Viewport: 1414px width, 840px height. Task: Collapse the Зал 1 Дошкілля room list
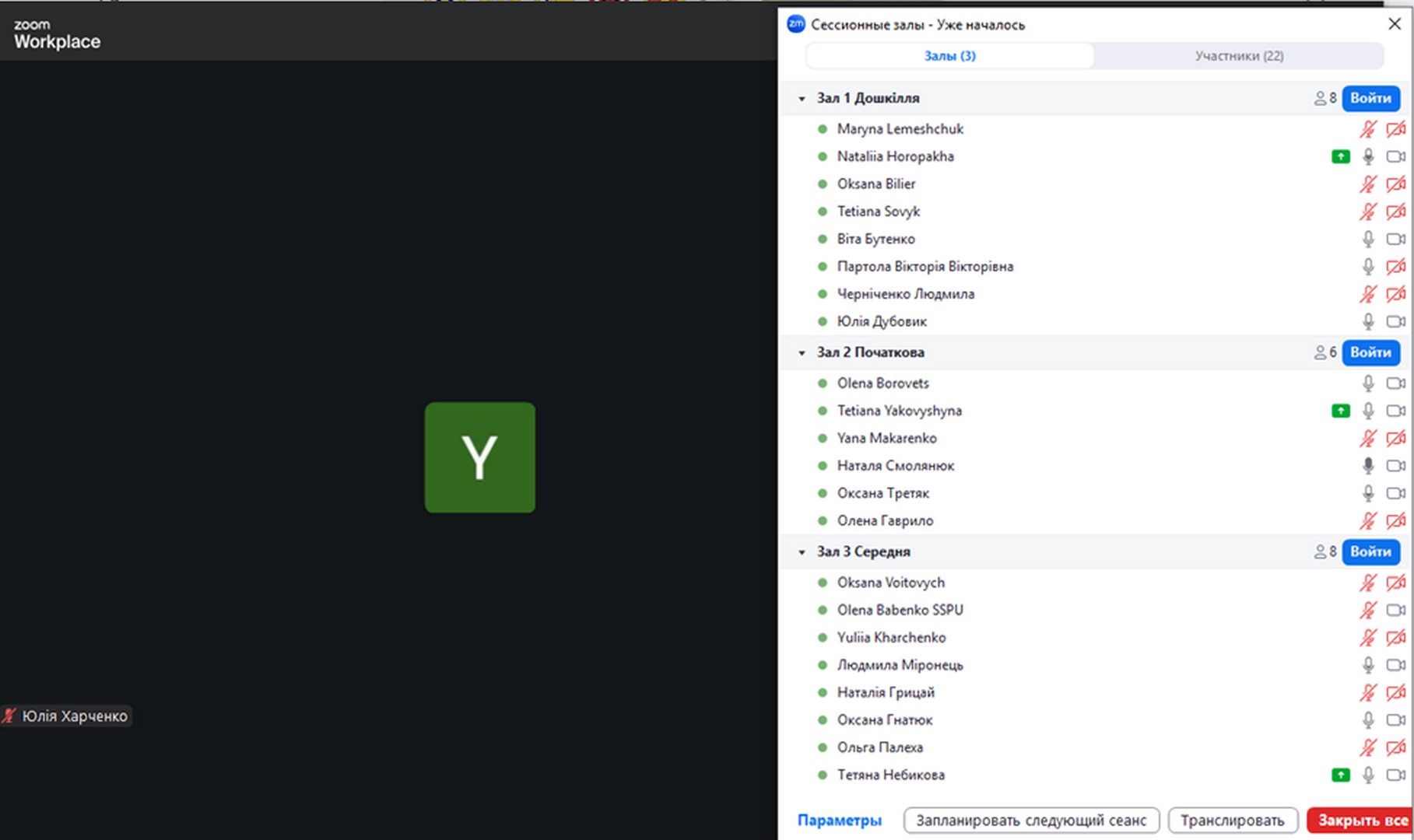pyautogui.click(x=802, y=99)
